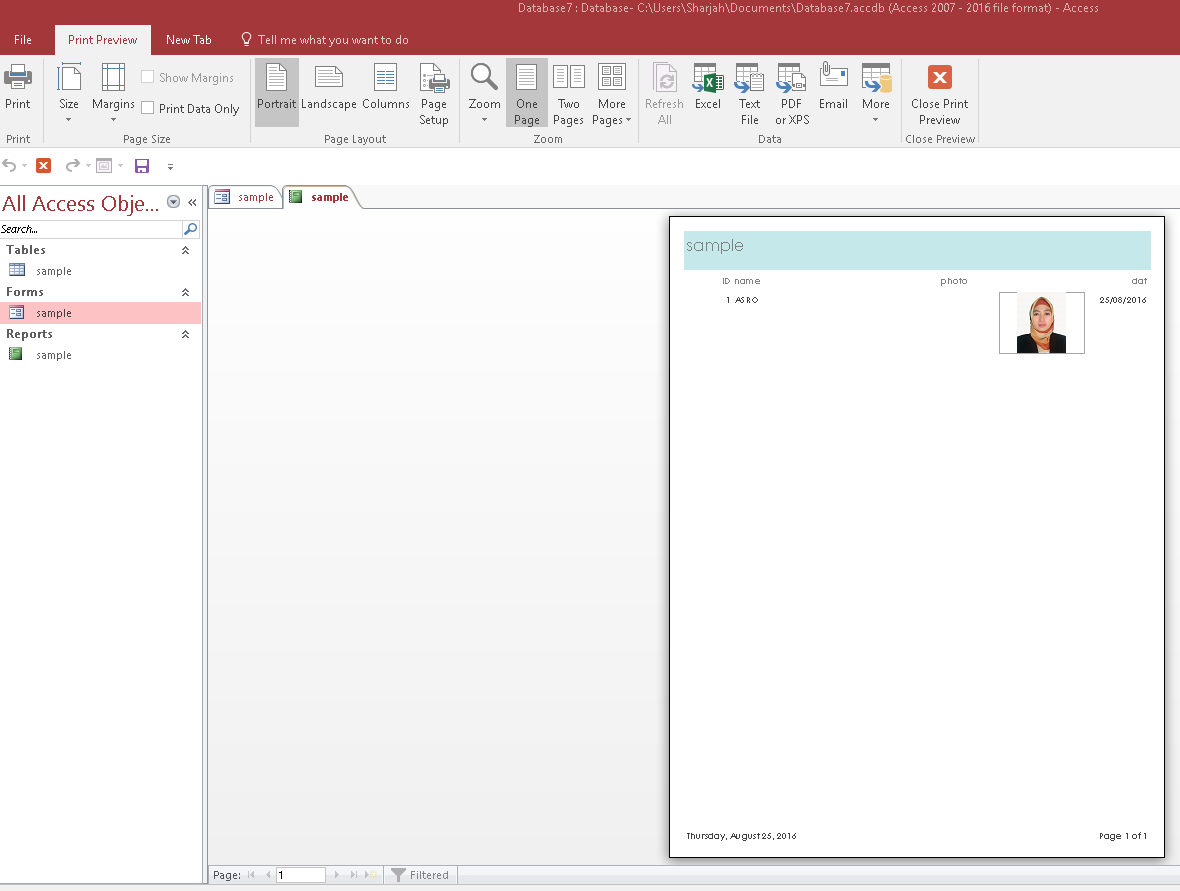Open the Page Setup dialog

pyautogui.click(x=434, y=92)
